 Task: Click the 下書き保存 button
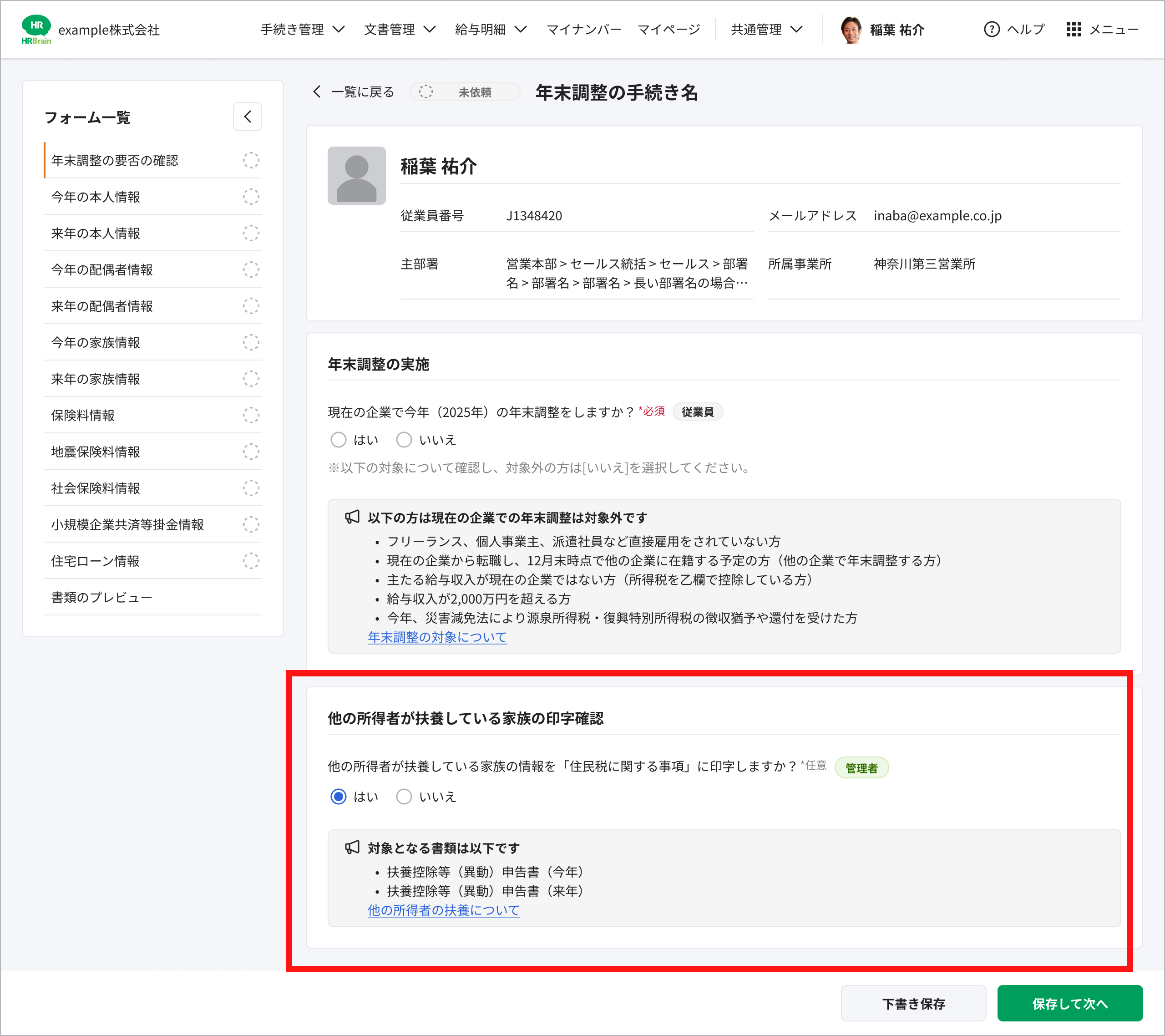coord(913,1003)
